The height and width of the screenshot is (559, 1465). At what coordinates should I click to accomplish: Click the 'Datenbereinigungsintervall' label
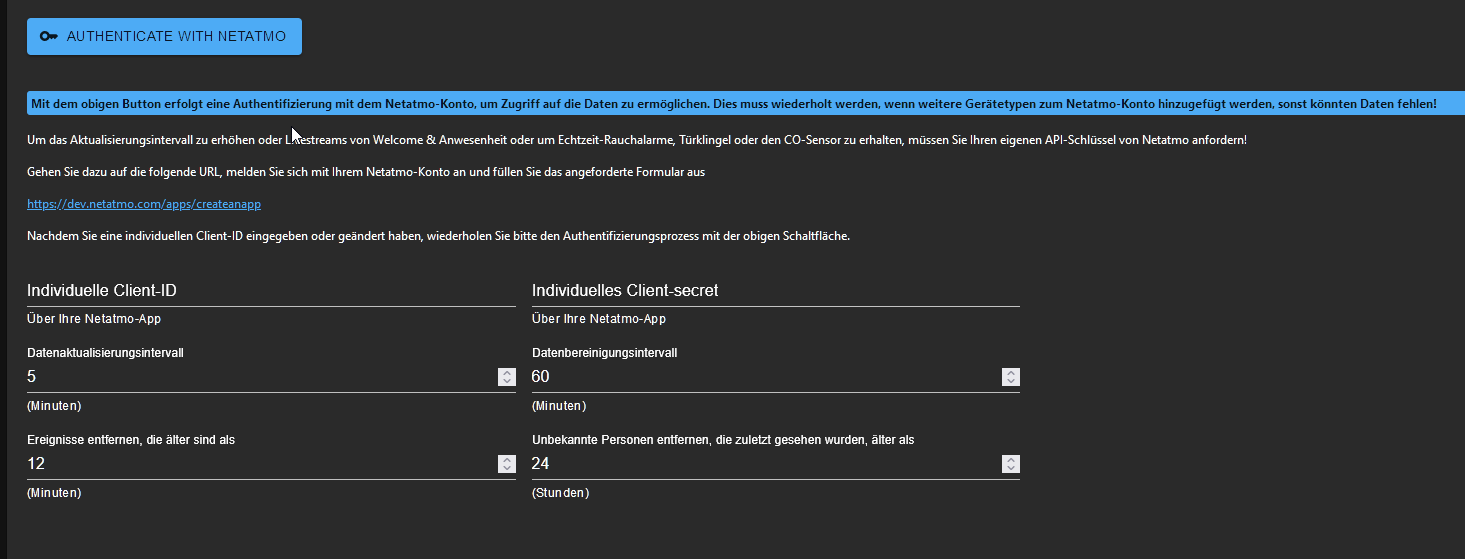[605, 353]
